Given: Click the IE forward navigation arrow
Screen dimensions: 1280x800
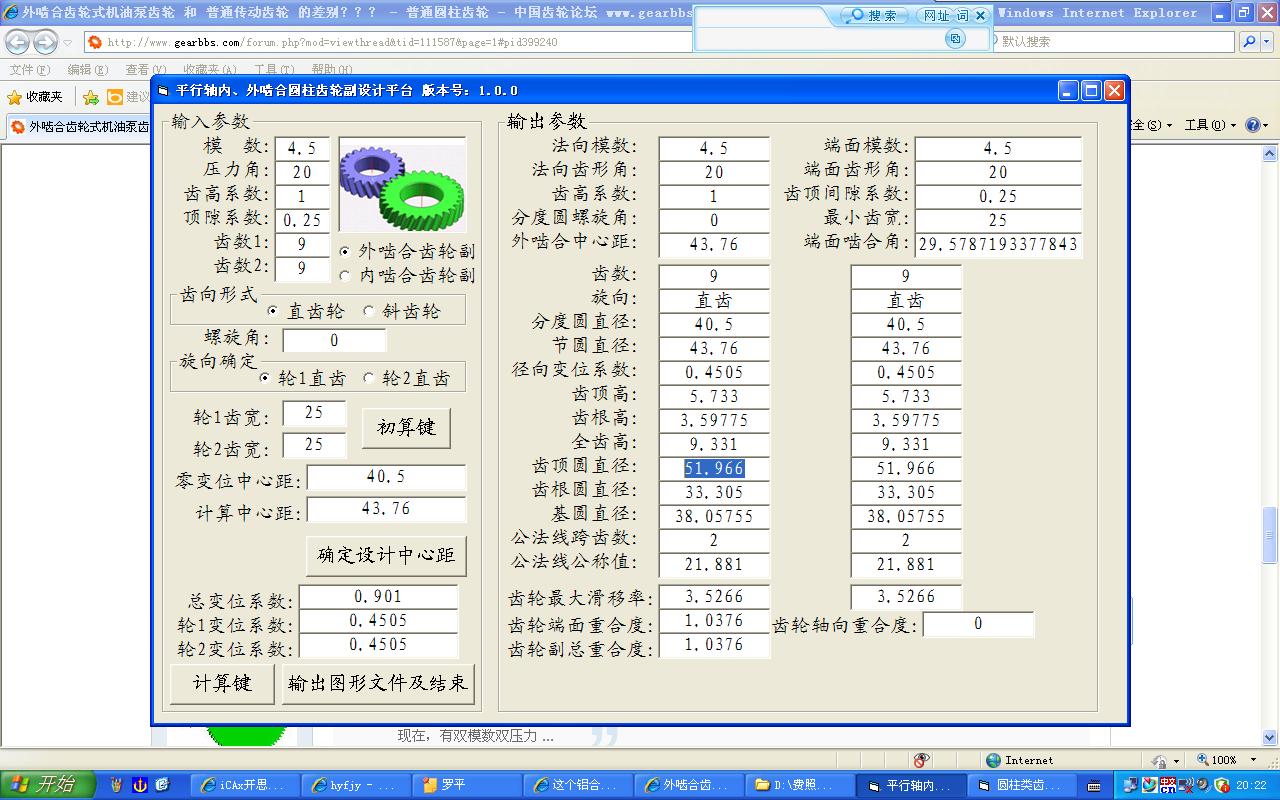Looking at the screenshot, I should [x=45, y=42].
